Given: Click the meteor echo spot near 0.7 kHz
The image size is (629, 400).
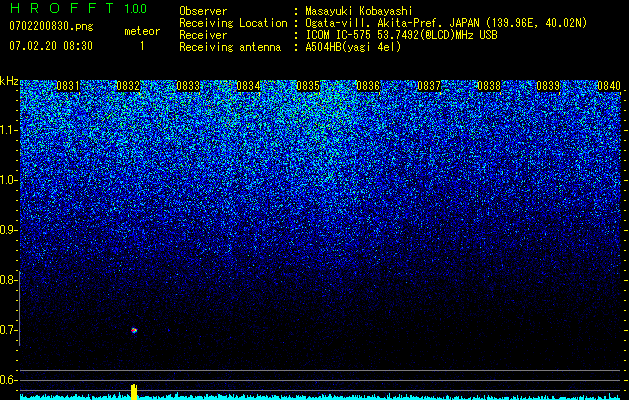Looking at the screenshot, I should click(x=134, y=331).
